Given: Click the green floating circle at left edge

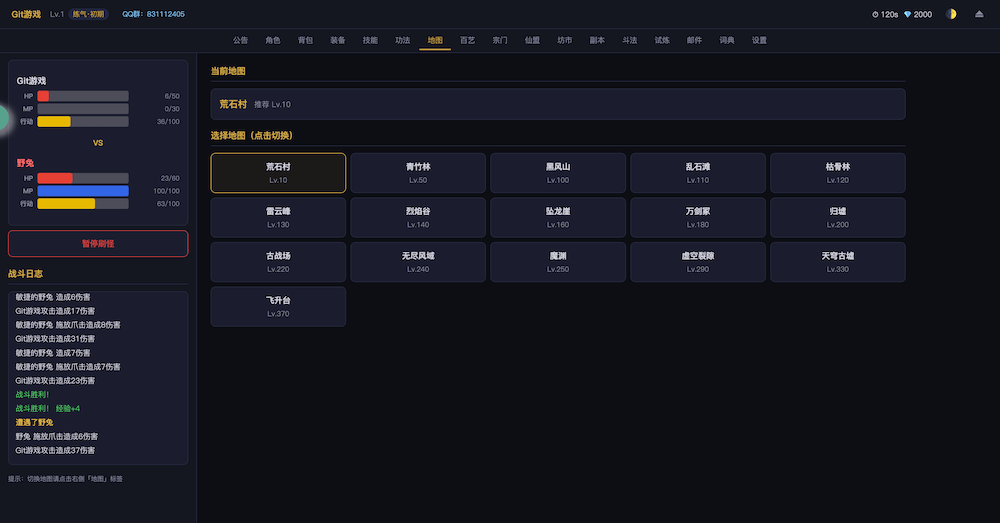Looking at the screenshot, I should 3,118.
